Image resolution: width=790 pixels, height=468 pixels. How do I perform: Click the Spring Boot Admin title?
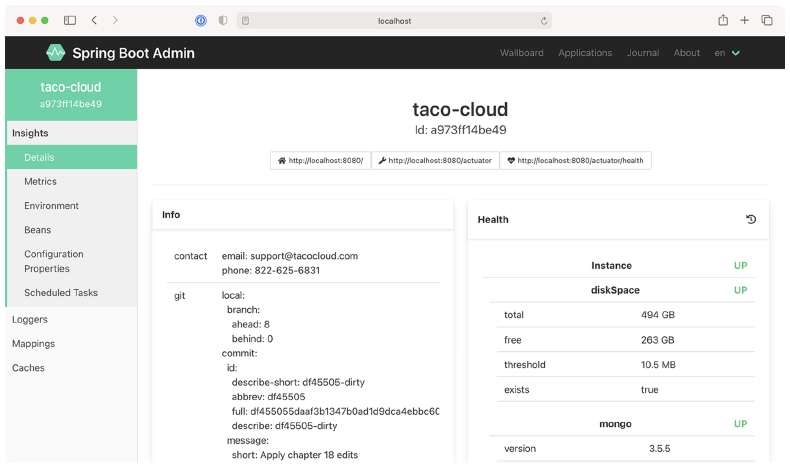click(x=133, y=53)
